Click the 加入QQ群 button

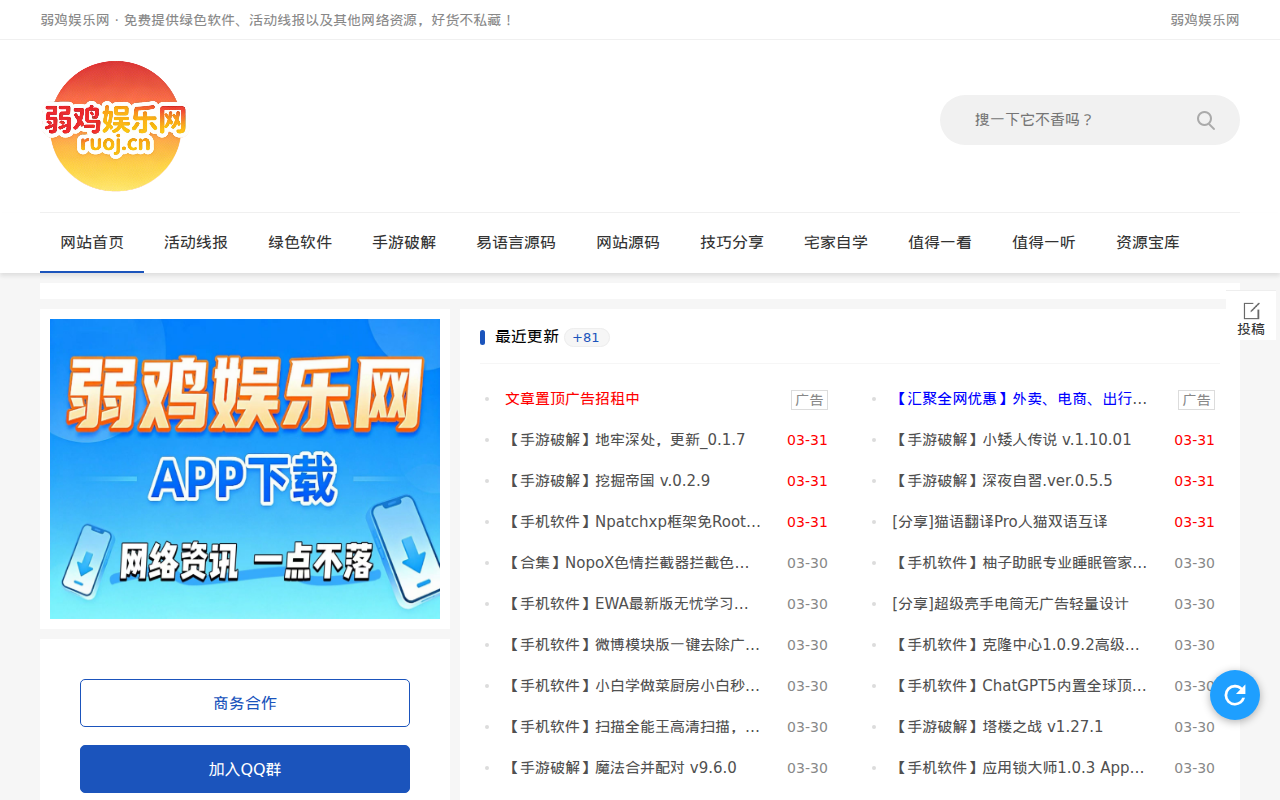[x=245, y=768]
